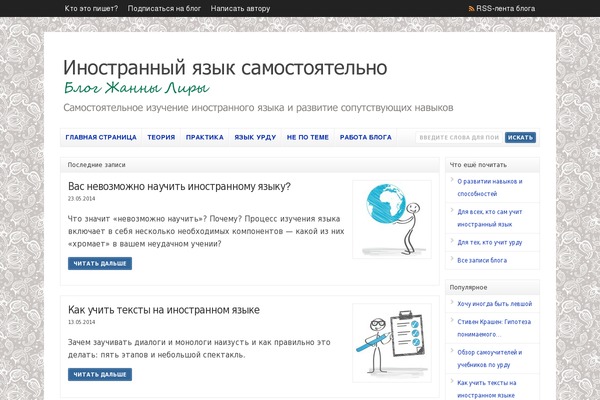Open sidebar popular link 'Как учить тексты на иностранном языке'
The height and width of the screenshot is (400, 600).
pyautogui.click(x=487, y=389)
